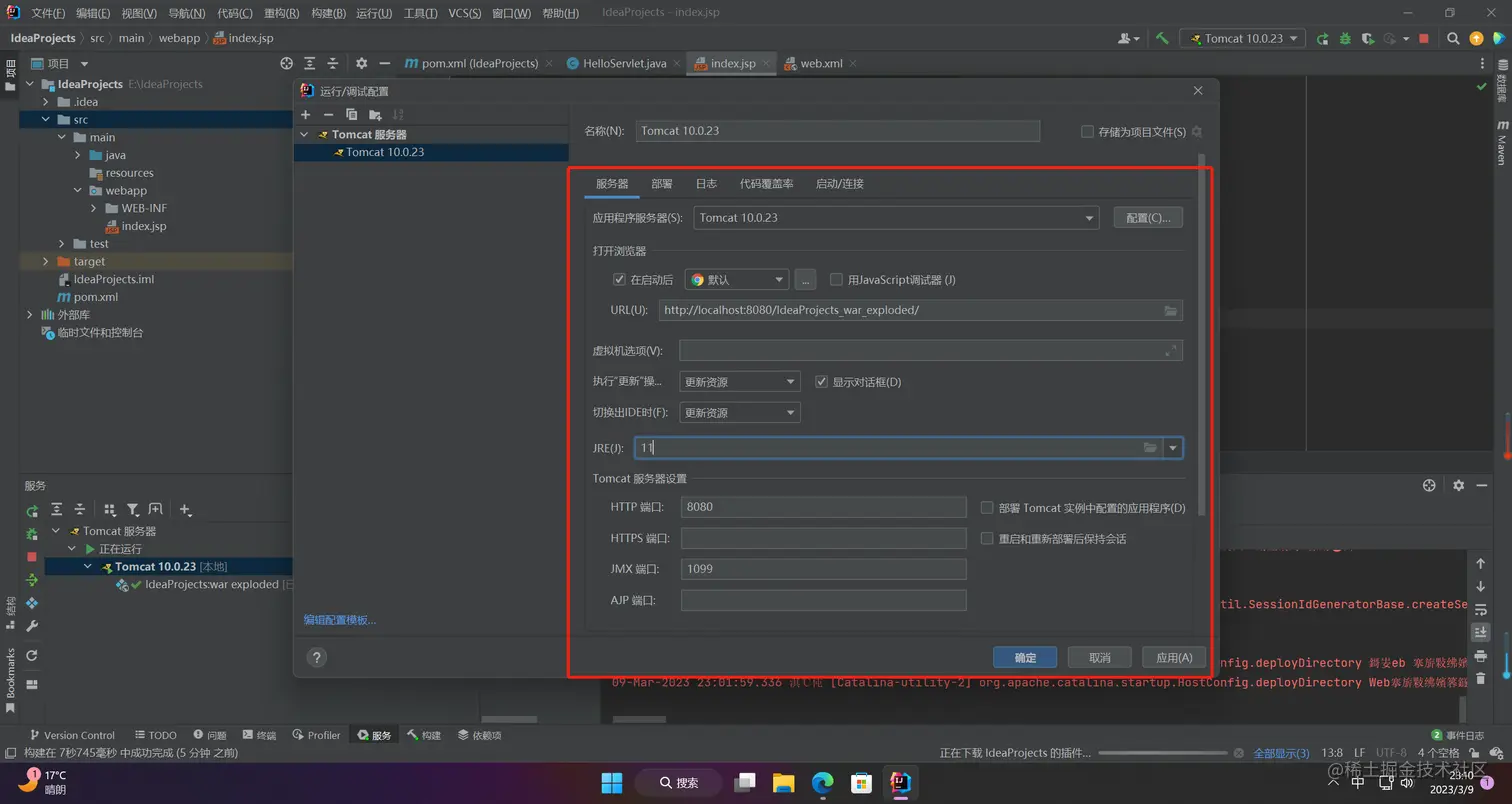Viewport: 1512px width, 804px height.
Task: Click the orange IDE update arrow icon
Action: point(1477,38)
